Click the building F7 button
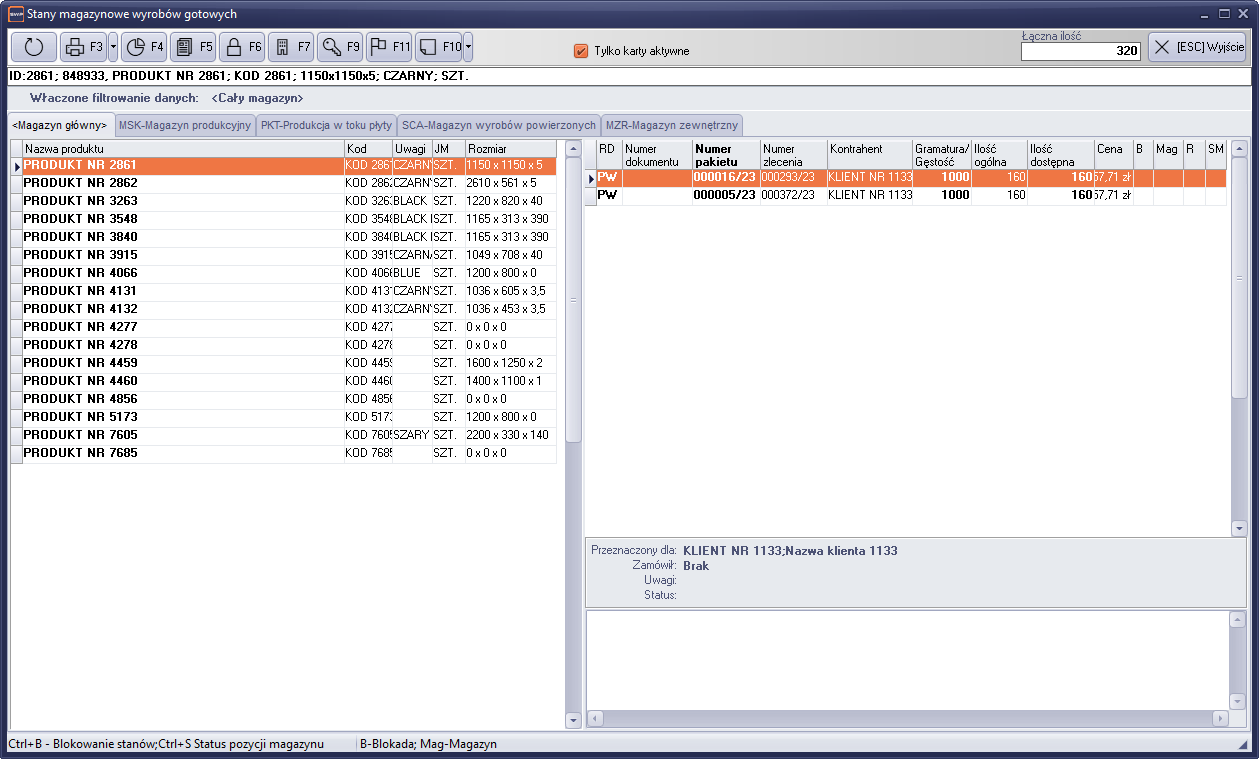The width and height of the screenshot is (1259, 759). [291, 47]
